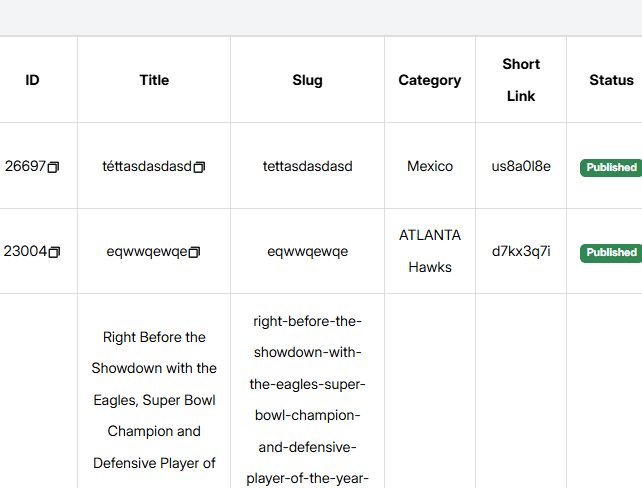Click the ID column header
This screenshot has height=488, width=642.
(x=33, y=80)
